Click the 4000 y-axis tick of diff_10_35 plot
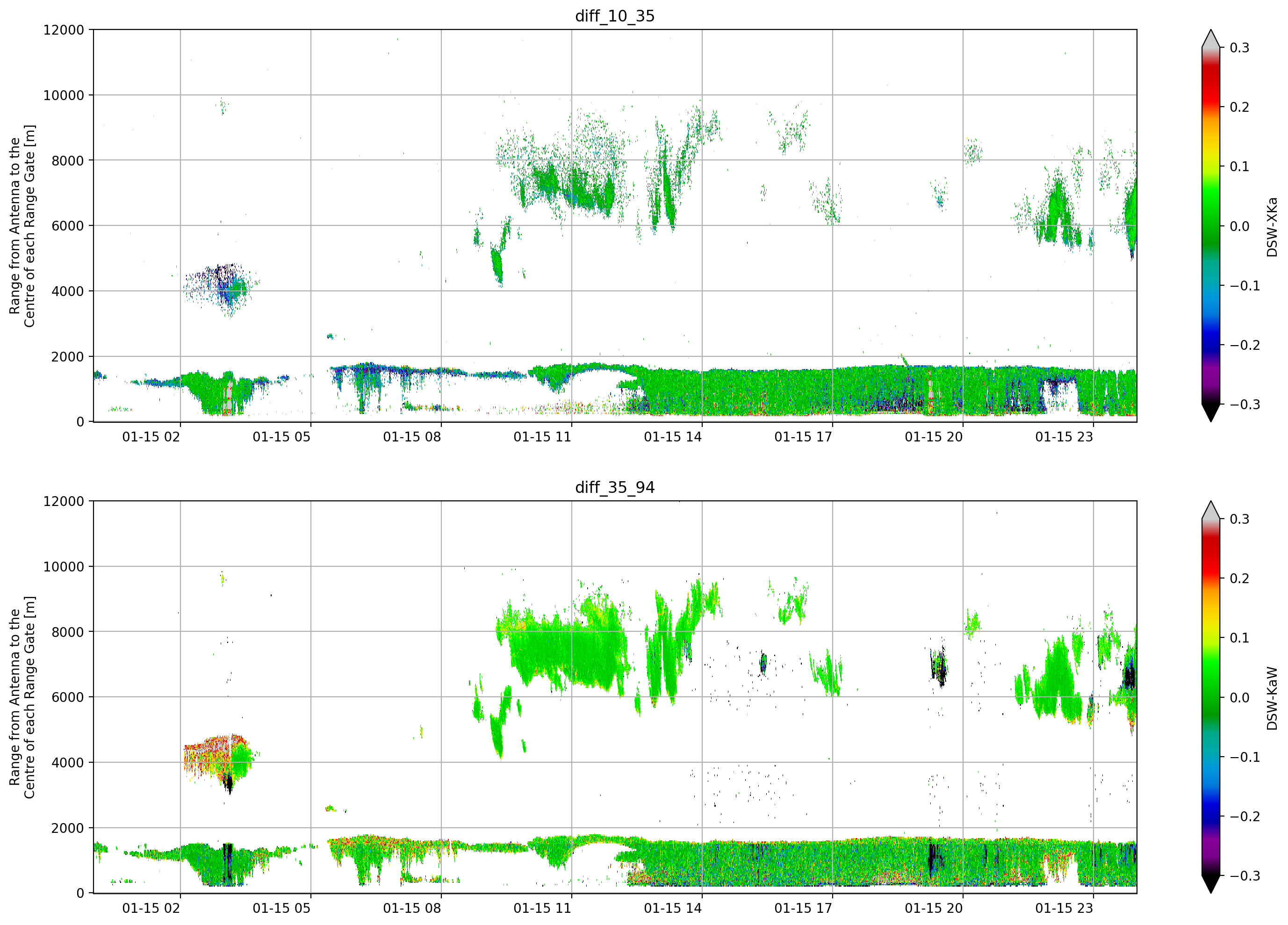Image resolution: width=1288 pixels, height=925 pixels. (x=68, y=291)
